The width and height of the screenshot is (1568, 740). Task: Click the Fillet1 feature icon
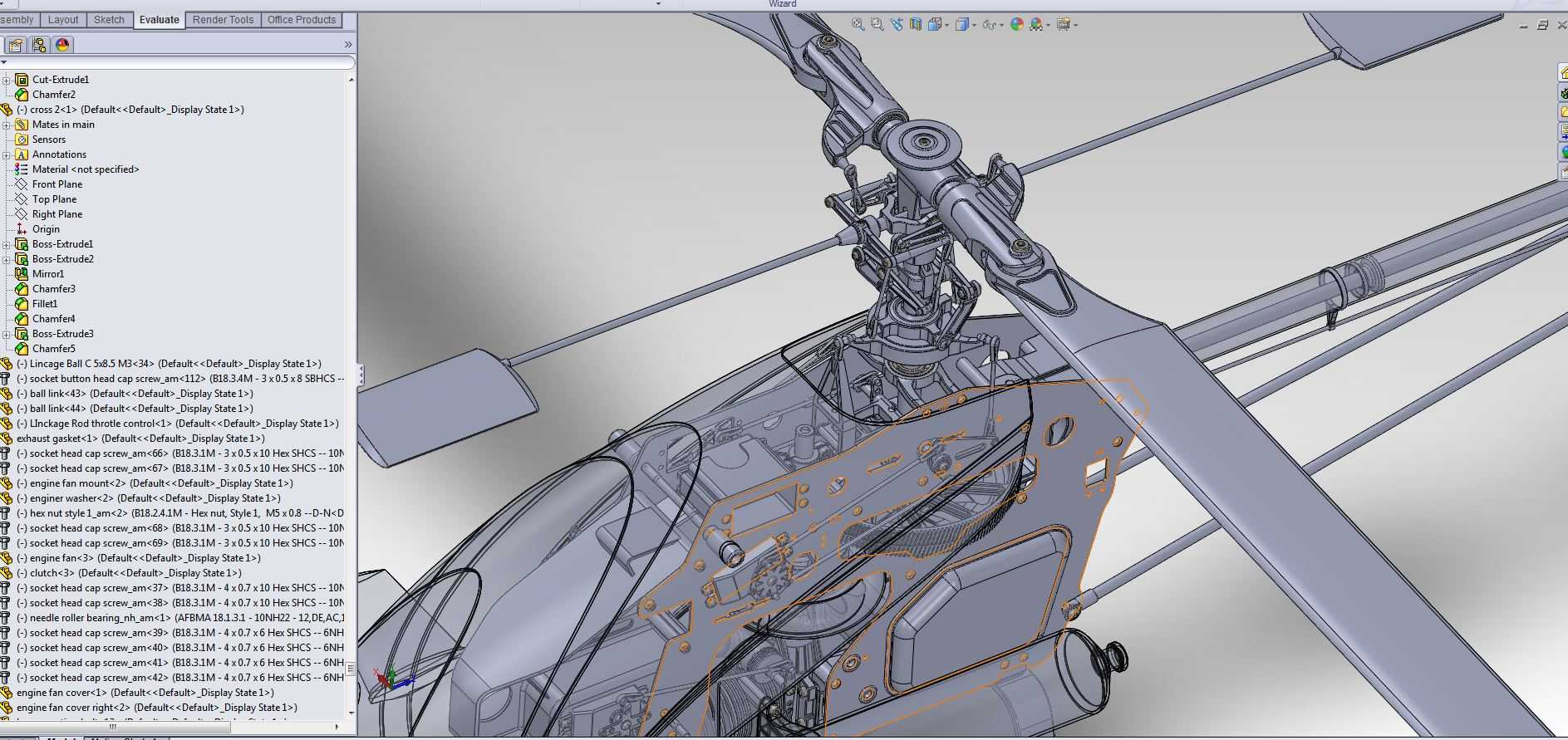(22, 304)
